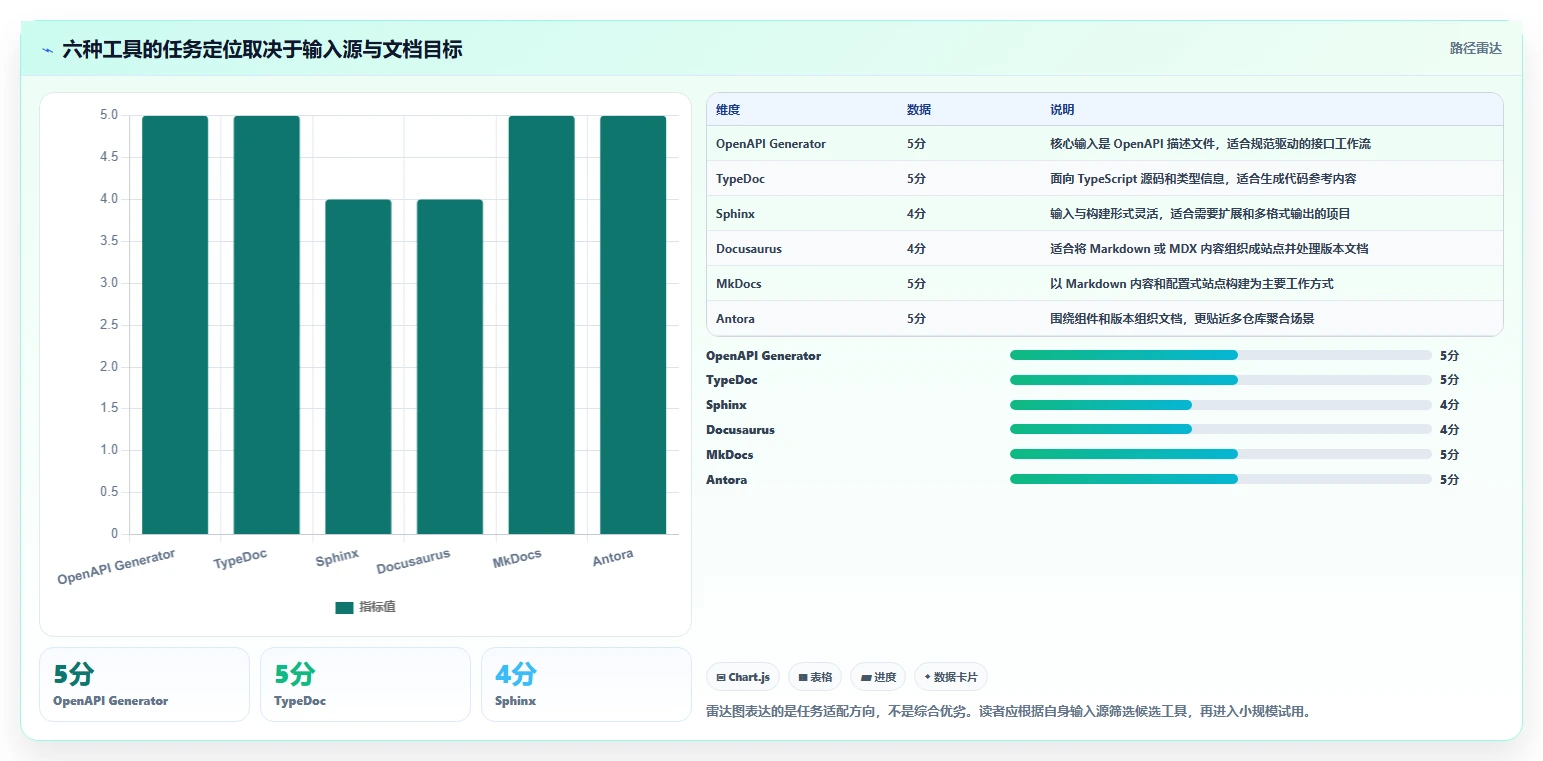Select the Docusaurus cell in the table
The image size is (1543, 761).
pos(749,249)
